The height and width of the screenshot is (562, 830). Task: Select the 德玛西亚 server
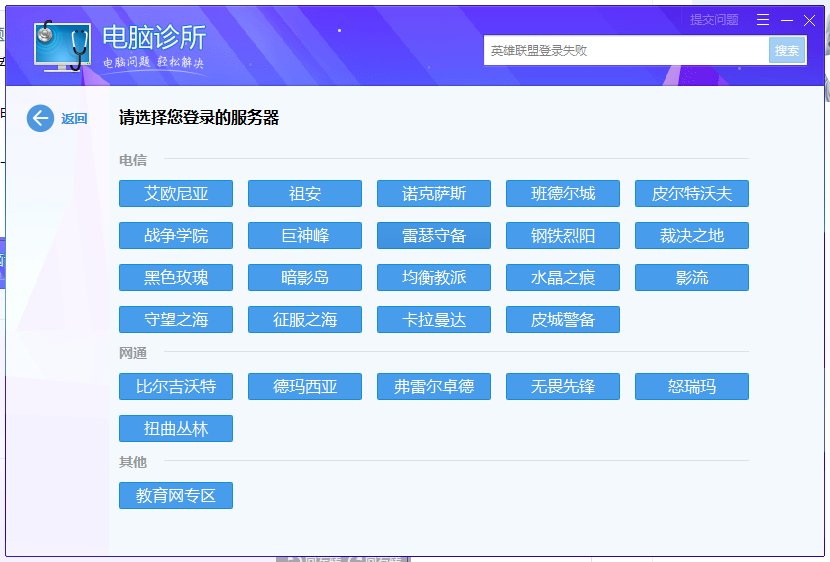coord(305,387)
